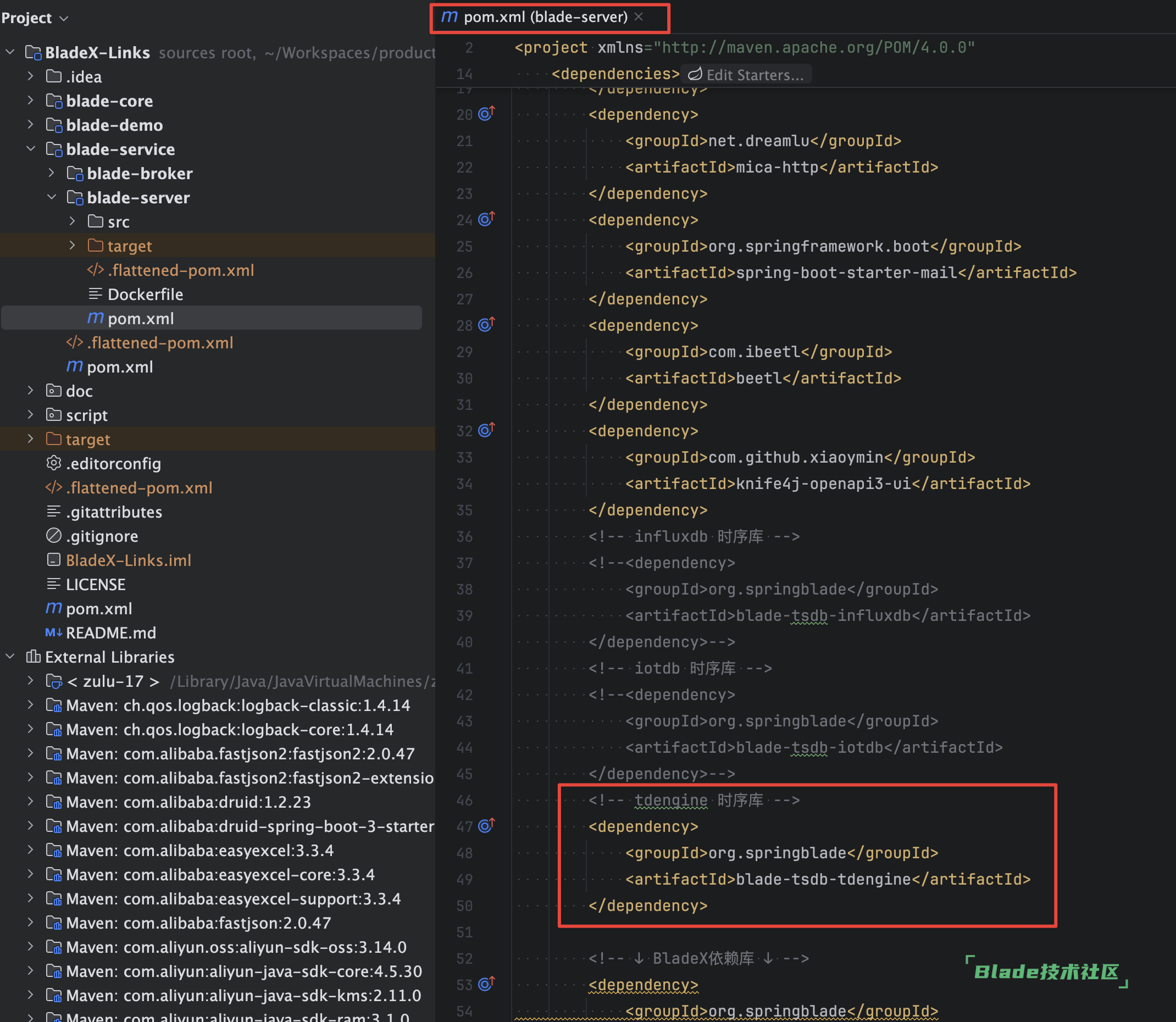1176x1022 pixels.
Task: Click the com.ibeetl groupId text
Action: [x=754, y=352]
